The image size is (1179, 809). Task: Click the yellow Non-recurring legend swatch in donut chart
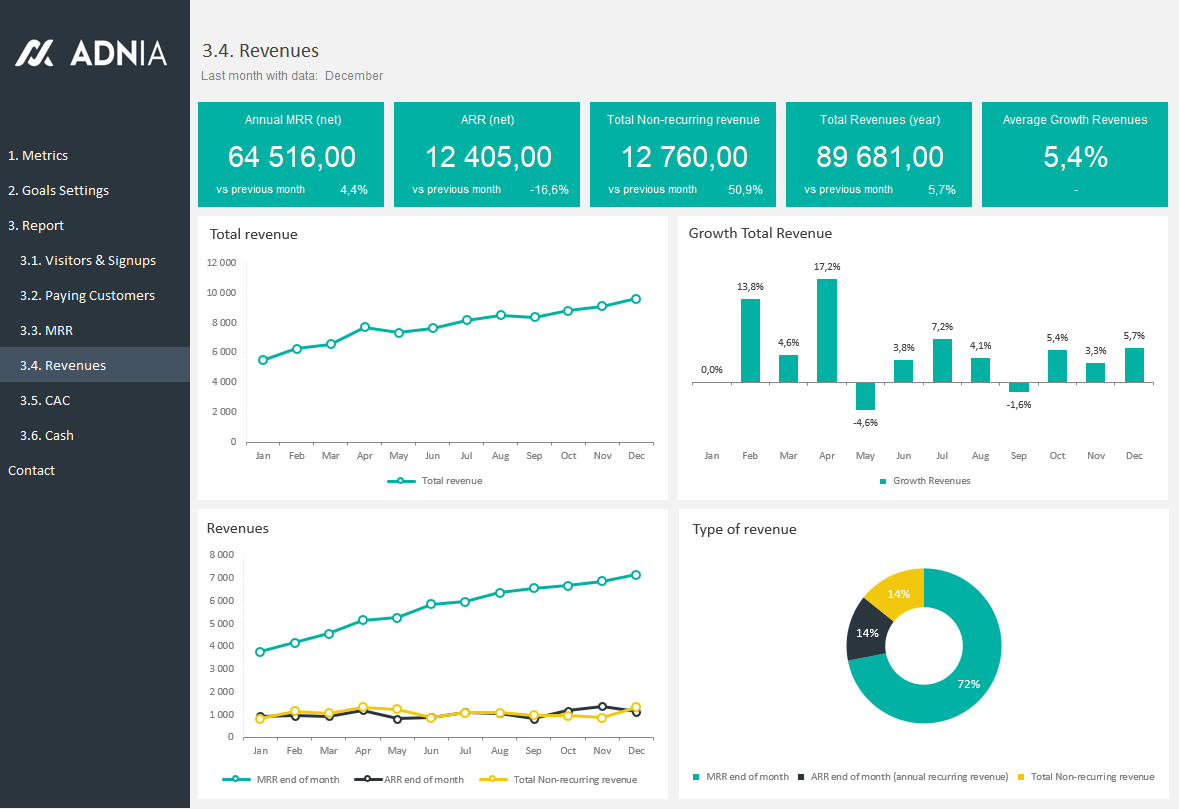tap(1021, 777)
